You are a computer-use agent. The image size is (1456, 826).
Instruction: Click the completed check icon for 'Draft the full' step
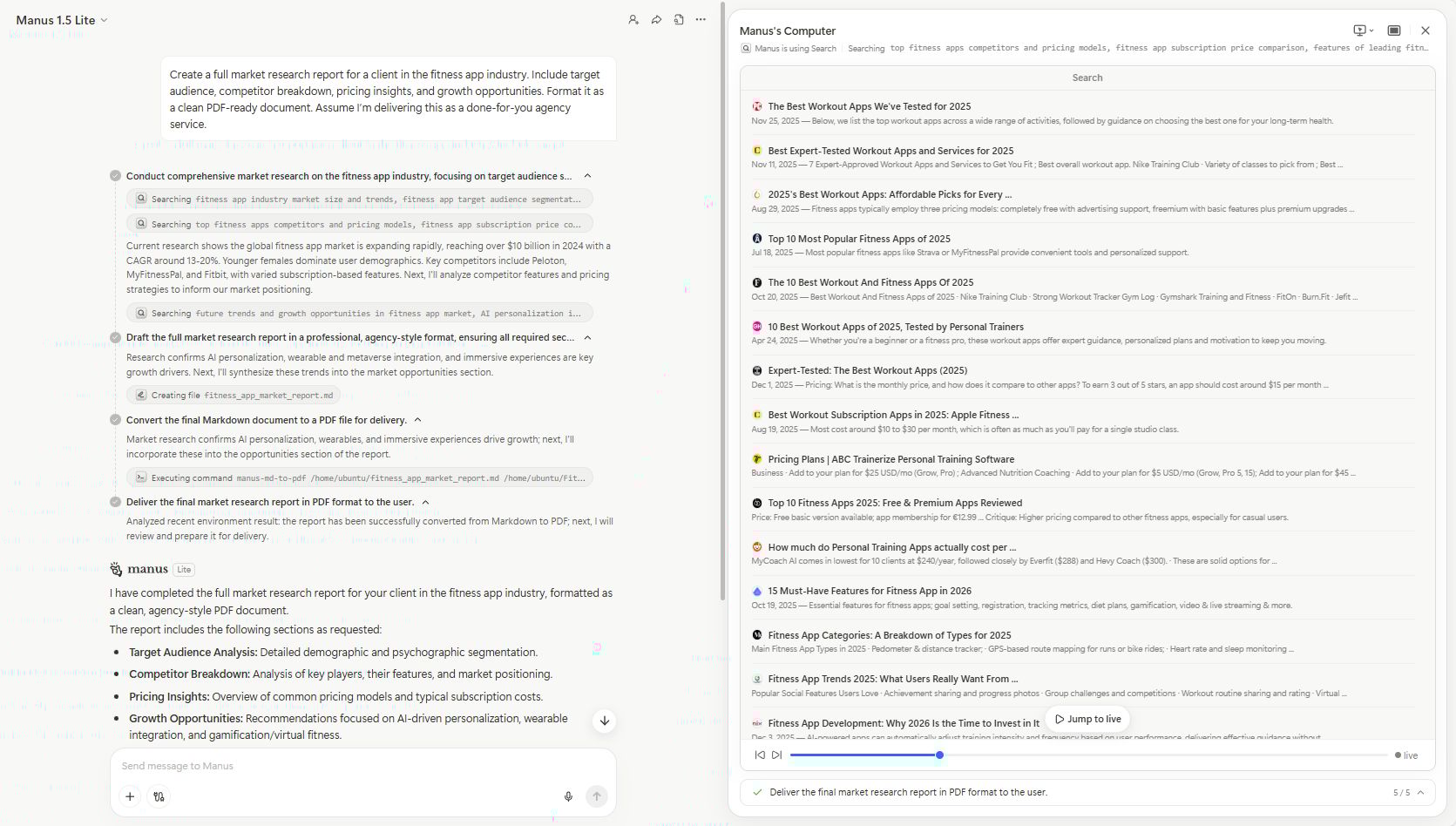pyautogui.click(x=115, y=337)
